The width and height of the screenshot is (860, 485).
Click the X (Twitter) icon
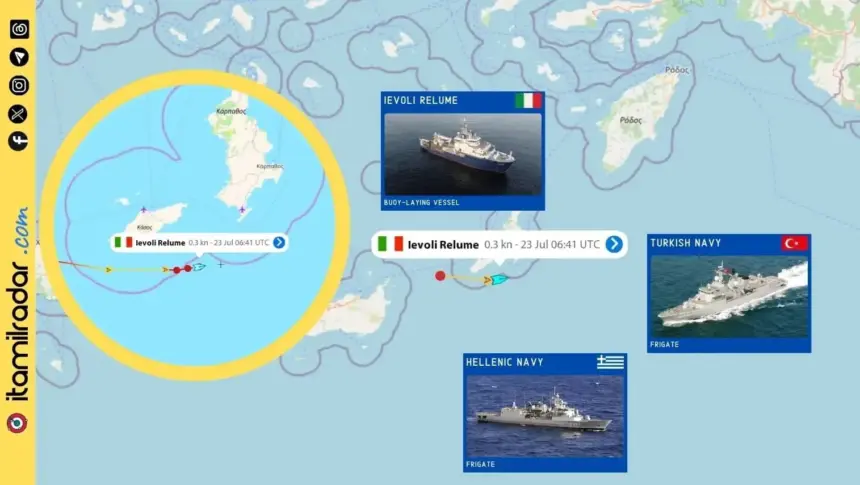coord(18,114)
